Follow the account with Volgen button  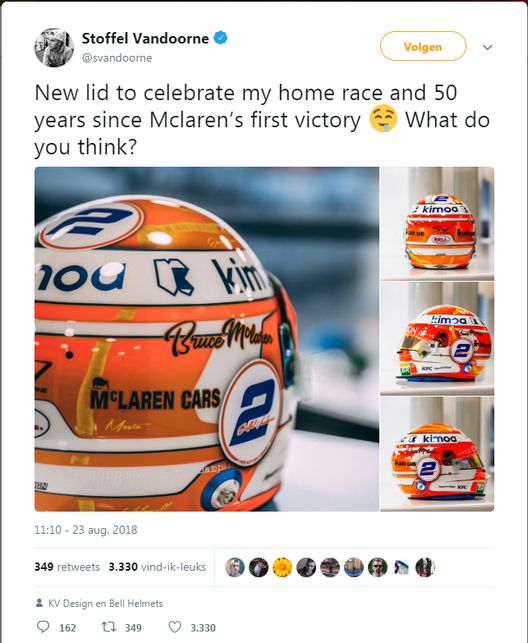pos(423,46)
